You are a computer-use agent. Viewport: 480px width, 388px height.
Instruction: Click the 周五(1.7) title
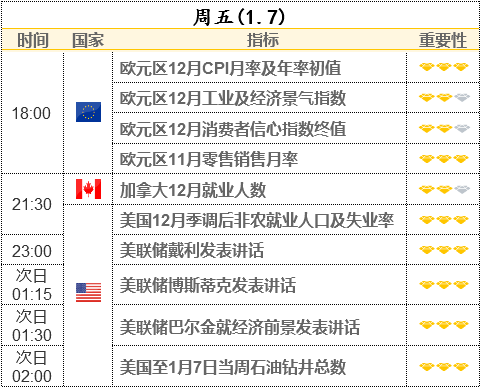[239, 17]
